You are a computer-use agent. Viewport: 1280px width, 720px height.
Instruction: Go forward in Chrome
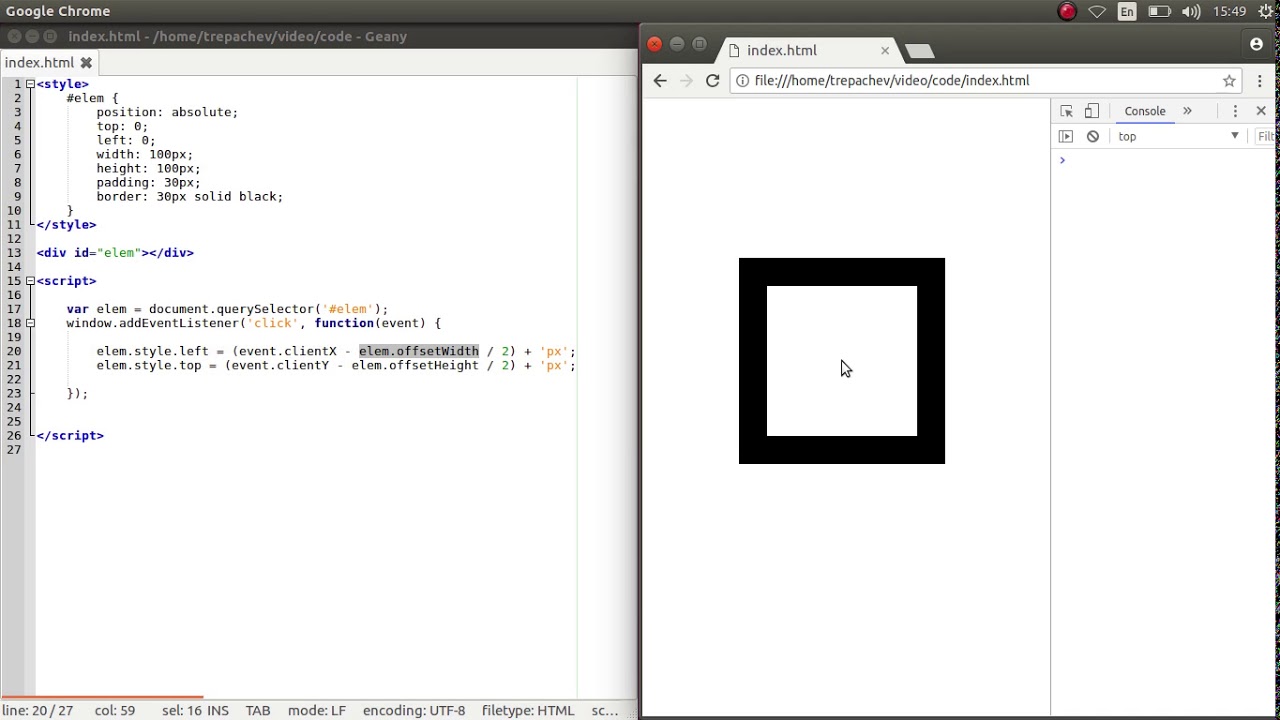pos(686,81)
